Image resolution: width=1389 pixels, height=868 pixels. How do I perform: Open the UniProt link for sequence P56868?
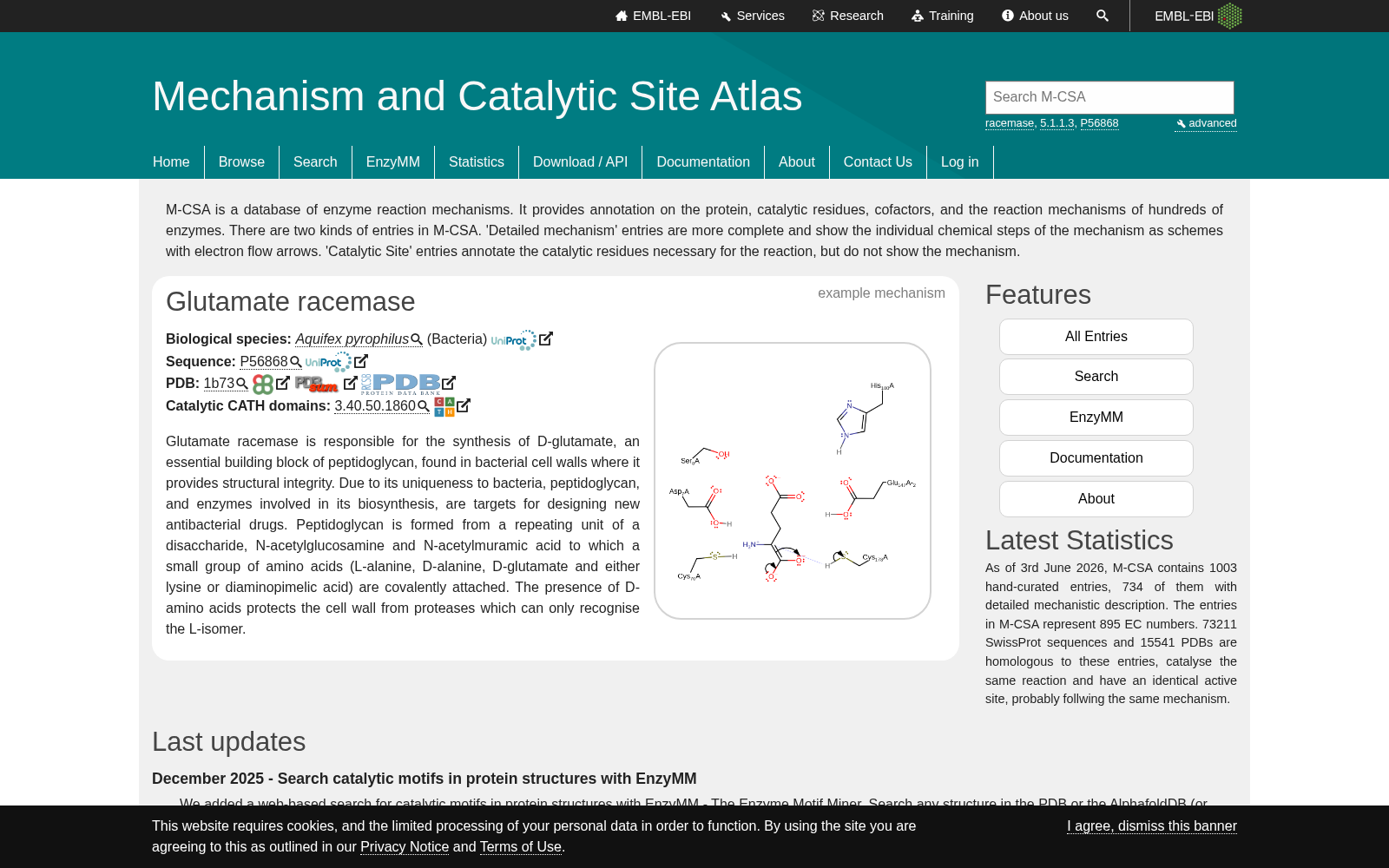click(328, 362)
